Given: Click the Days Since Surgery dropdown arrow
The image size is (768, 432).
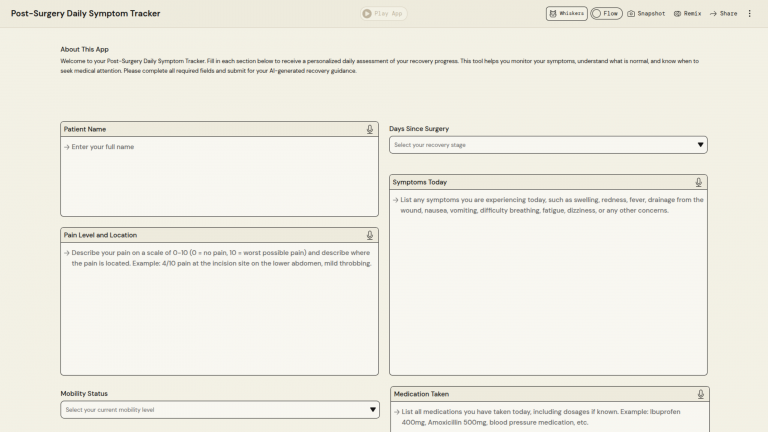Looking at the screenshot, I should [x=700, y=145].
